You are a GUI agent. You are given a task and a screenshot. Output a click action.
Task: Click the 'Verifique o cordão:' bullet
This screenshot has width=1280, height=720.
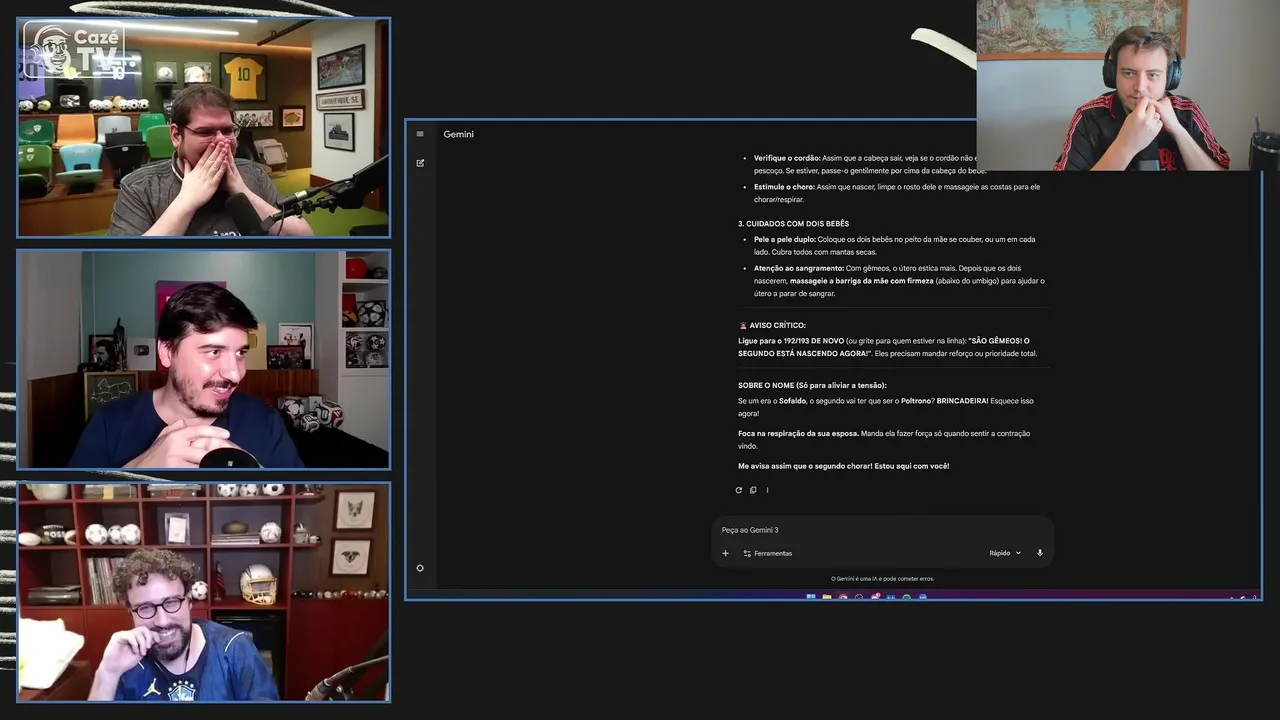tap(787, 158)
